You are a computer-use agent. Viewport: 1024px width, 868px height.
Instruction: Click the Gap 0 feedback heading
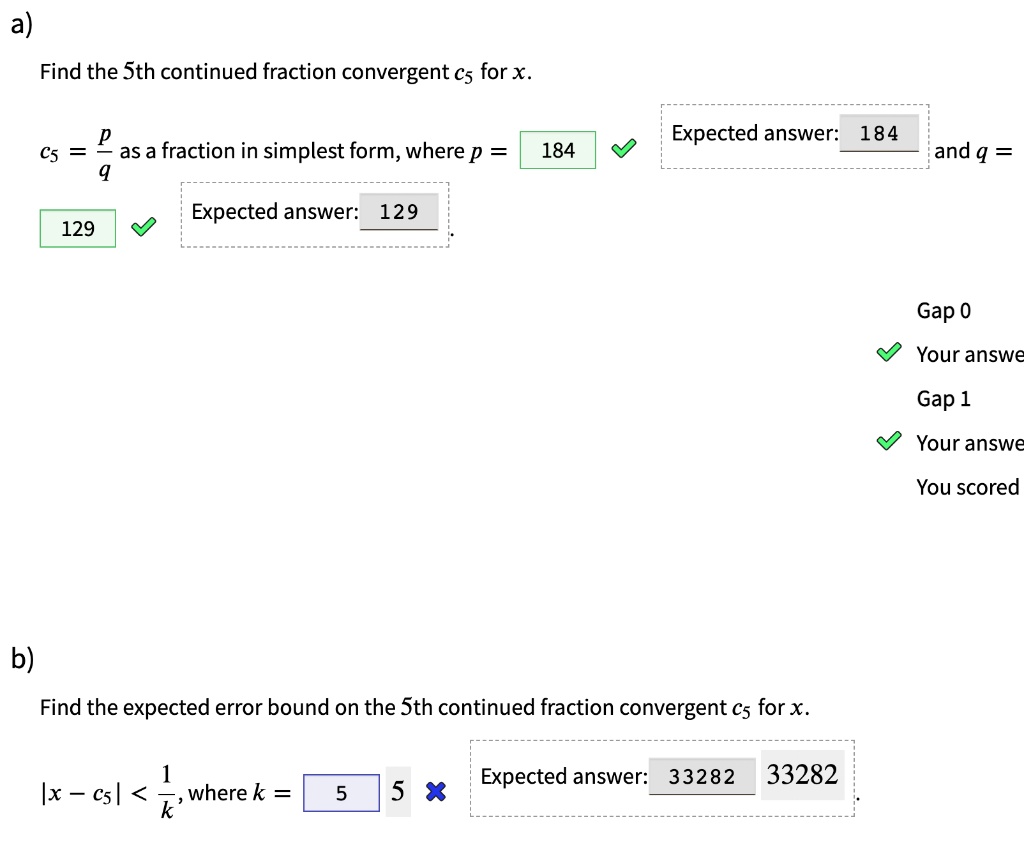944,310
